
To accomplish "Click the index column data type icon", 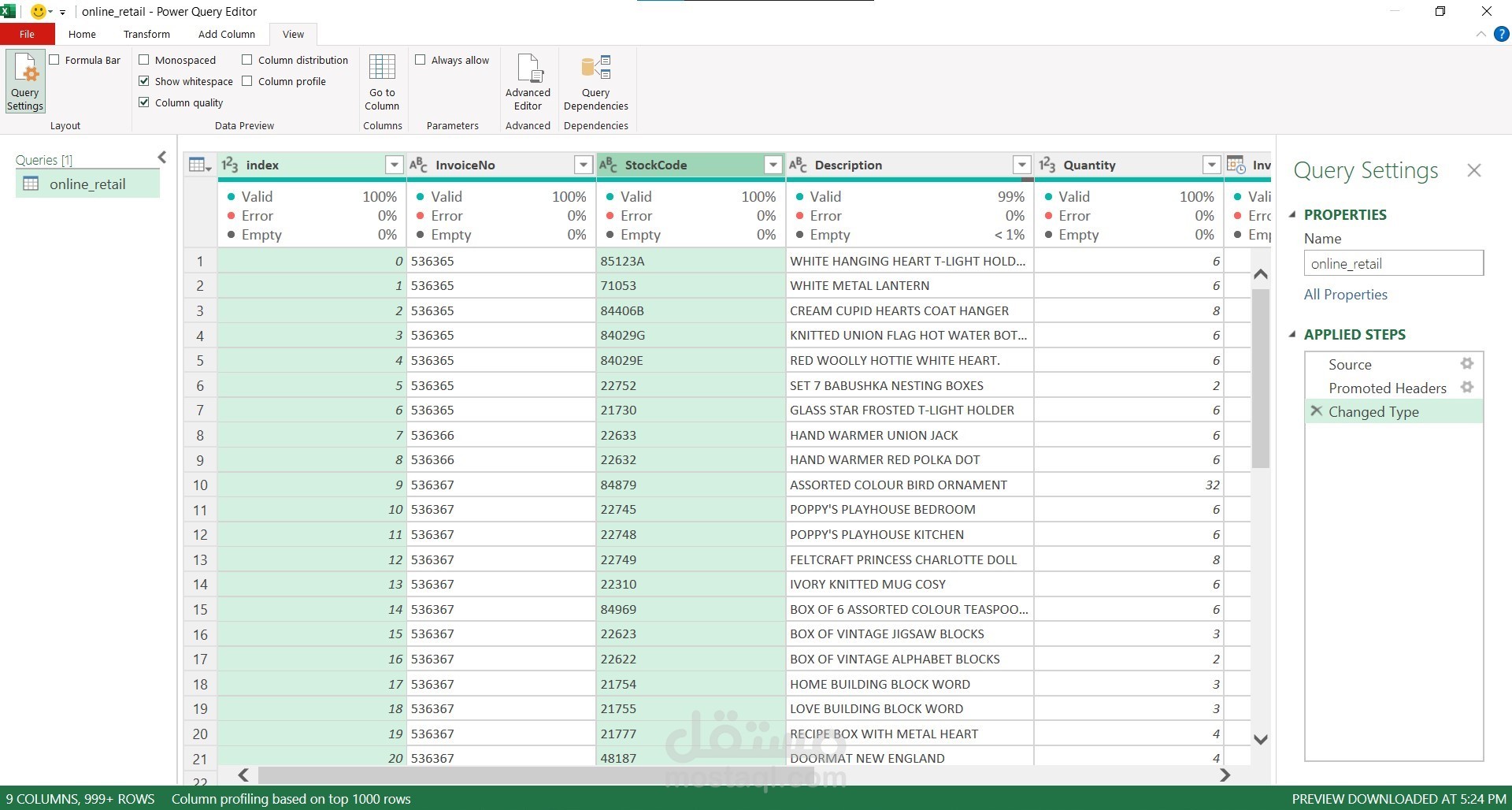I will pyautogui.click(x=230, y=165).
